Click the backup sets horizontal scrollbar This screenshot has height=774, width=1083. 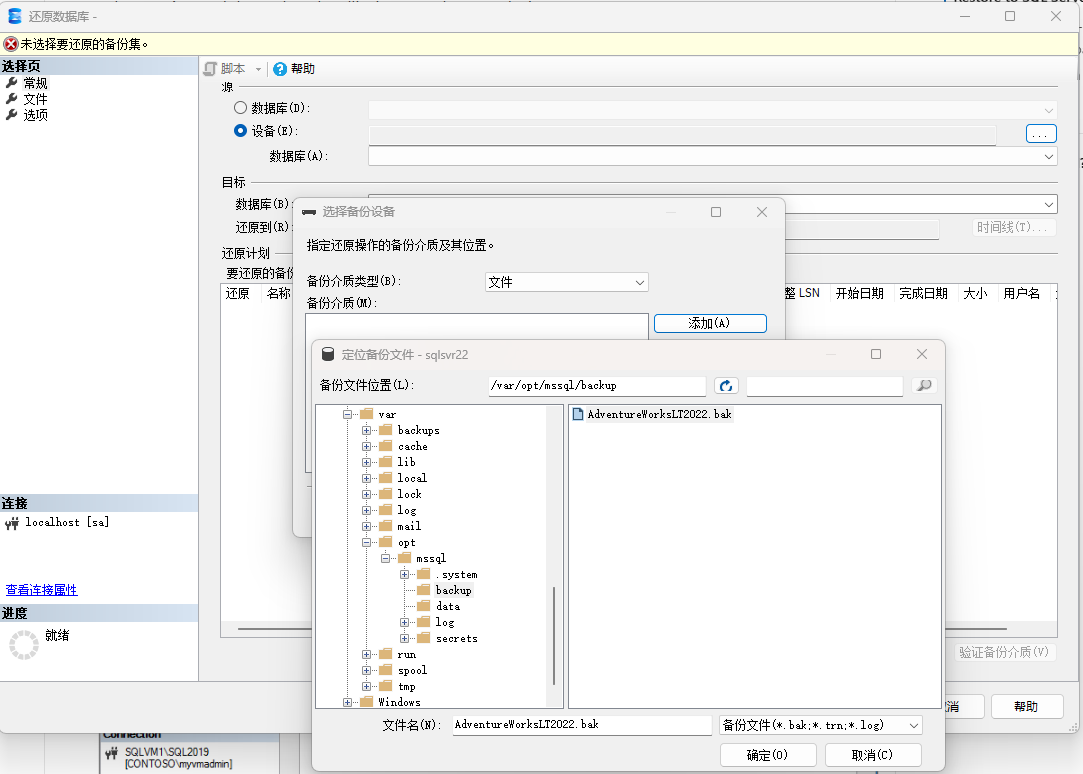(622, 629)
